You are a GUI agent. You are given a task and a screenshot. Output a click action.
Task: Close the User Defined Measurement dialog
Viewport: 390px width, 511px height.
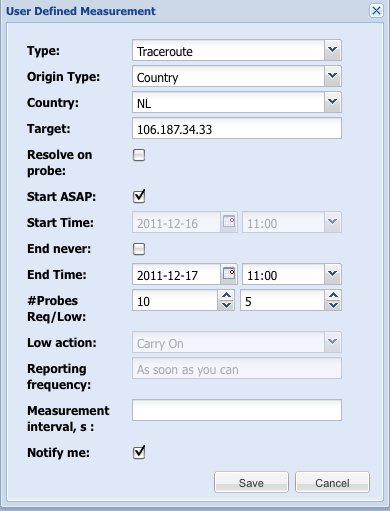[376, 11]
